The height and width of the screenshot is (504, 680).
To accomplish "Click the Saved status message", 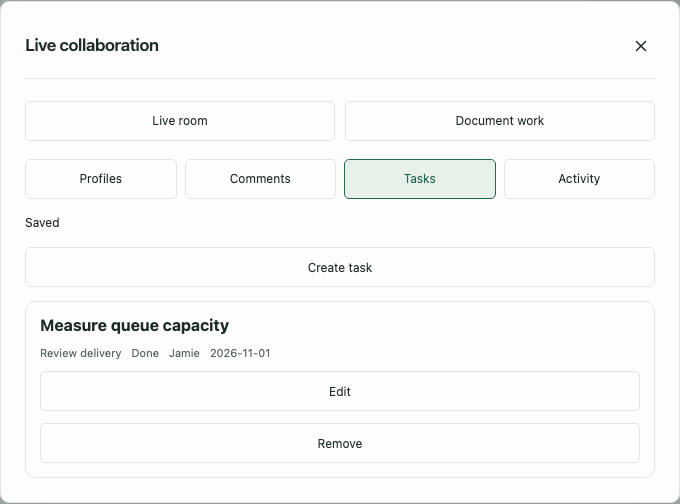I will (x=42, y=223).
